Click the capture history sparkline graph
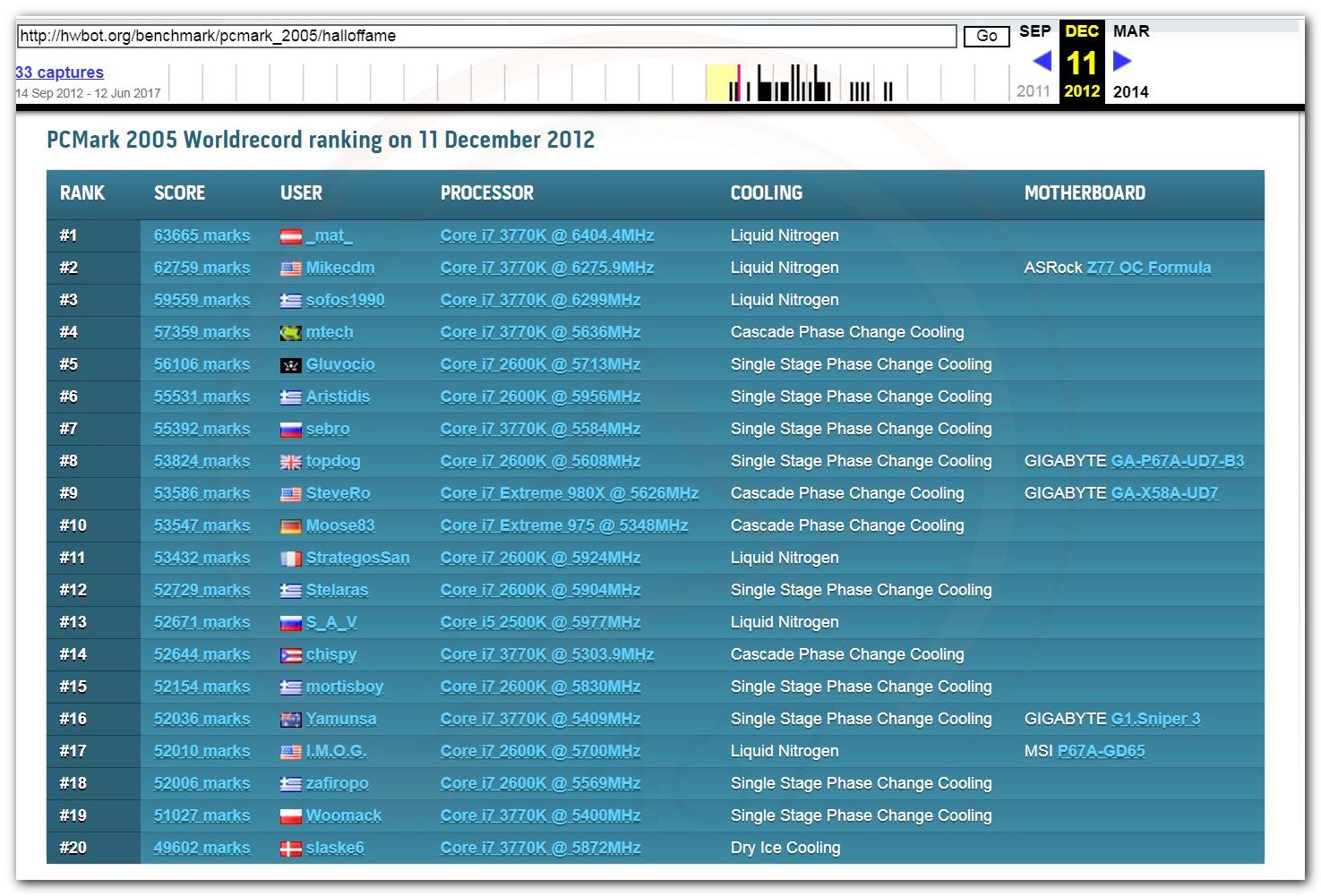The height and width of the screenshot is (896, 1321). (x=591, y=82)
